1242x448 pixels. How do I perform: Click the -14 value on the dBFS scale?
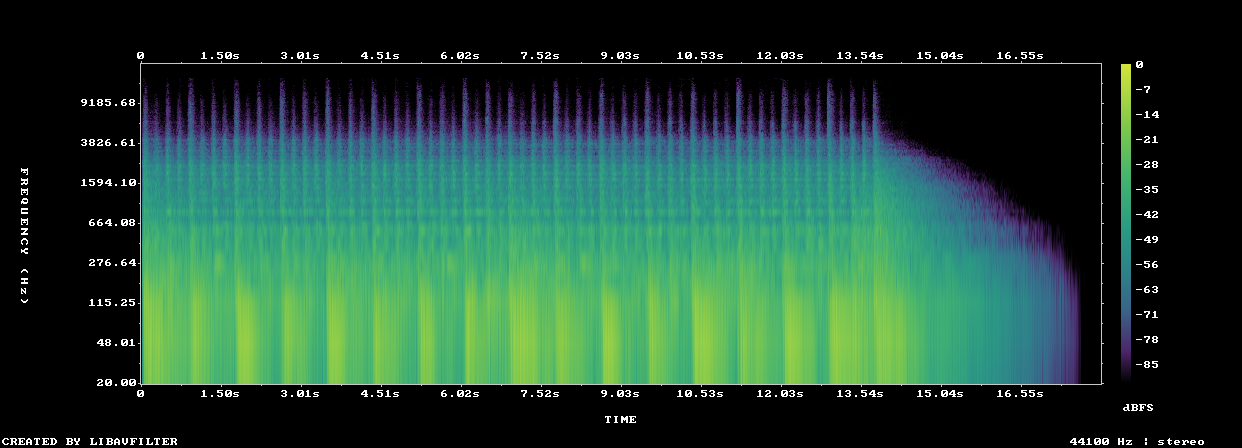[x=1147, y=115]
